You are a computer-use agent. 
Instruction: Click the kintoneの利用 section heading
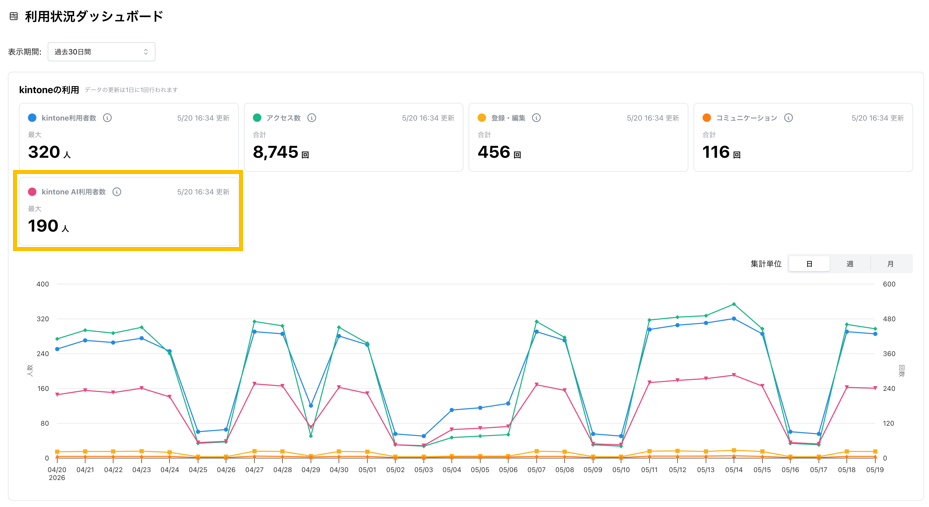pos(49,90)
